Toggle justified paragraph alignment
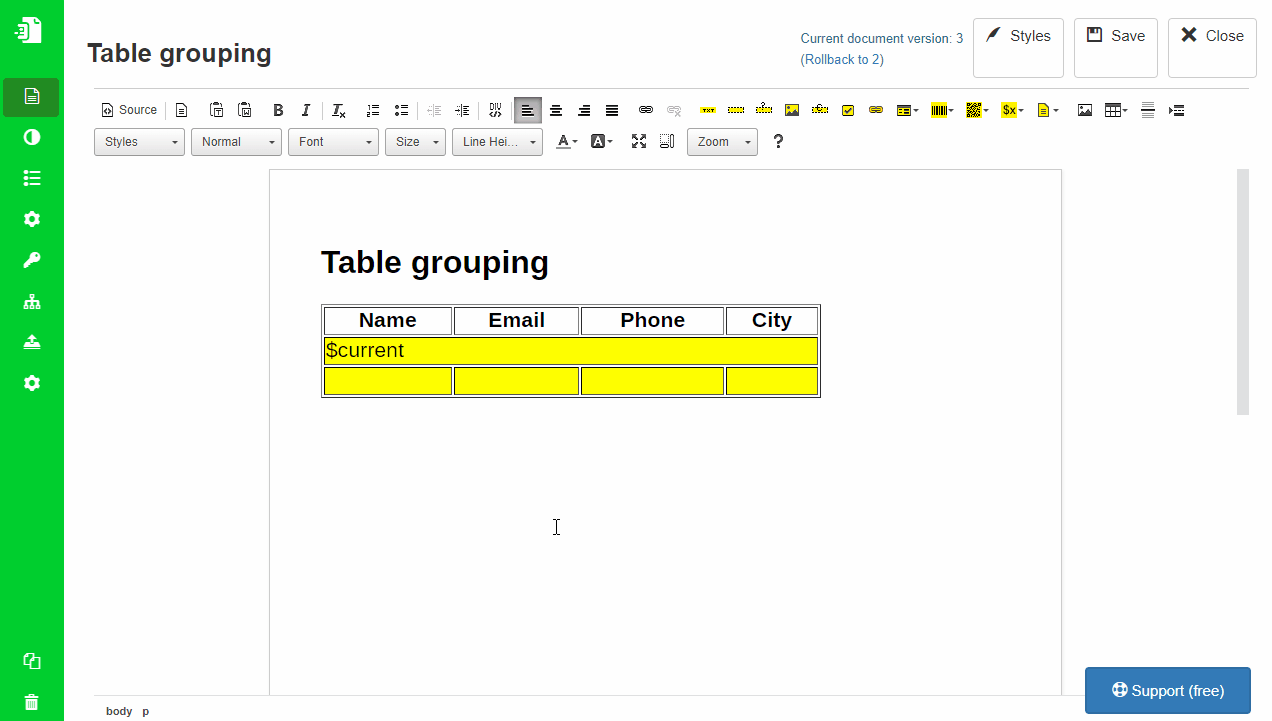Image resolution: width=1272 pixels, height=721 pixels. pos(611,110)
